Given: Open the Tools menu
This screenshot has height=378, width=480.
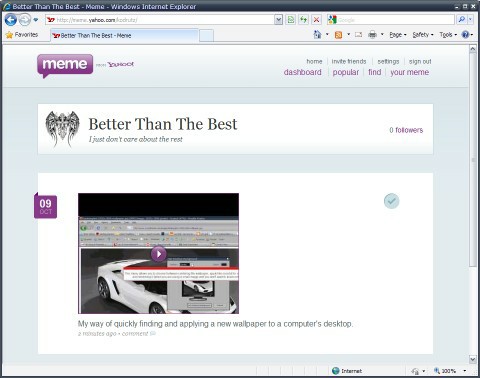Looking at the screenshot, I should pyautogui.click(x=448, y=35).
